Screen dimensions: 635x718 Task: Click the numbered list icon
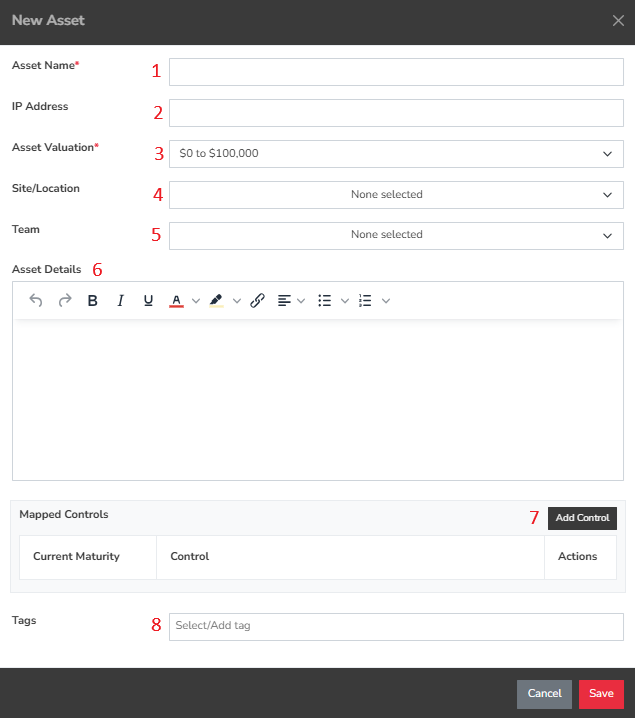(x=365, y=300)
